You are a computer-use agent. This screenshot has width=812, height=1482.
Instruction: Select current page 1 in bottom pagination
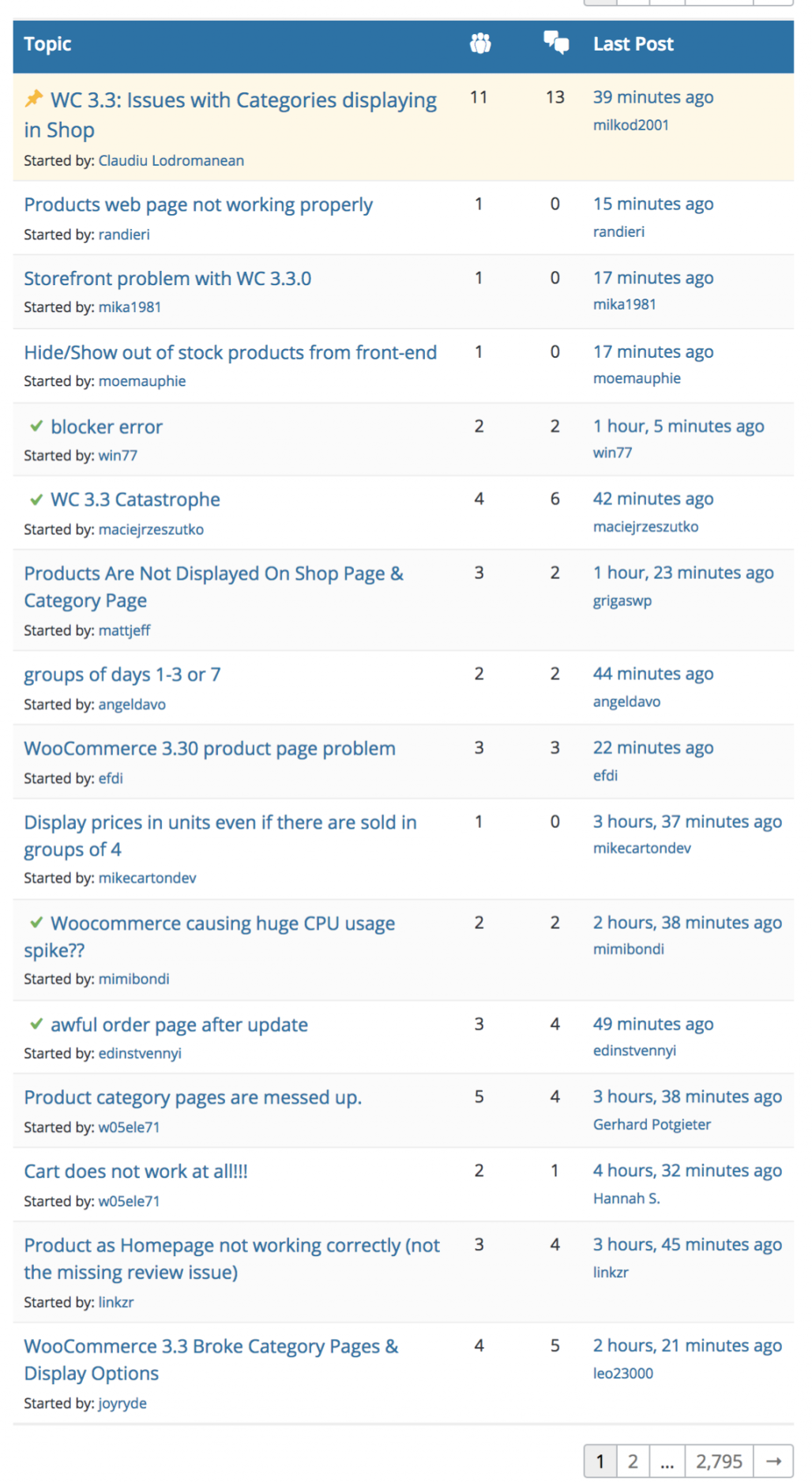(x=600, y=1461)
